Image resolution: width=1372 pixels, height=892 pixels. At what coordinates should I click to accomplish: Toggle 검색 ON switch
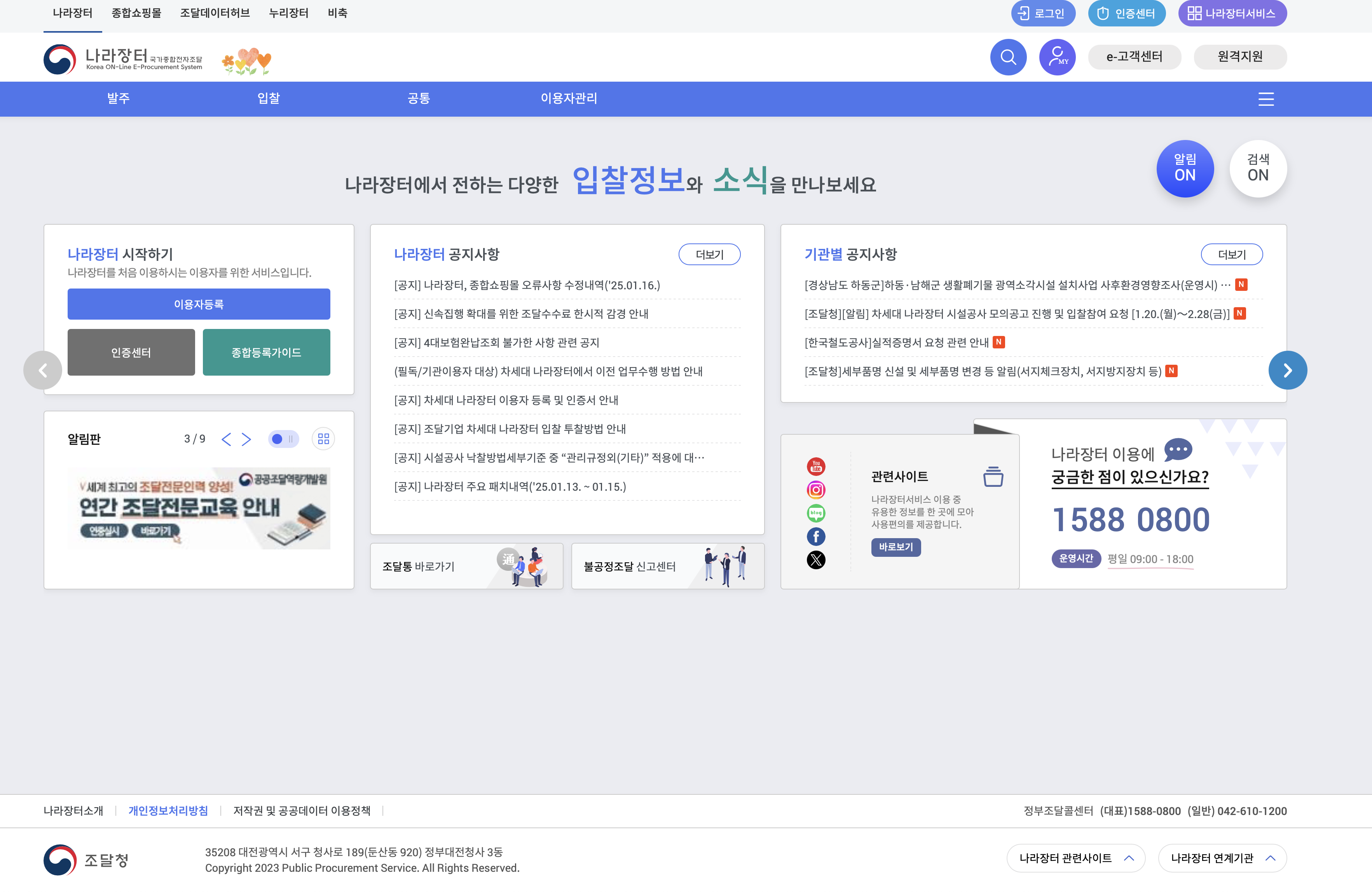click(x=1259, y=168)
